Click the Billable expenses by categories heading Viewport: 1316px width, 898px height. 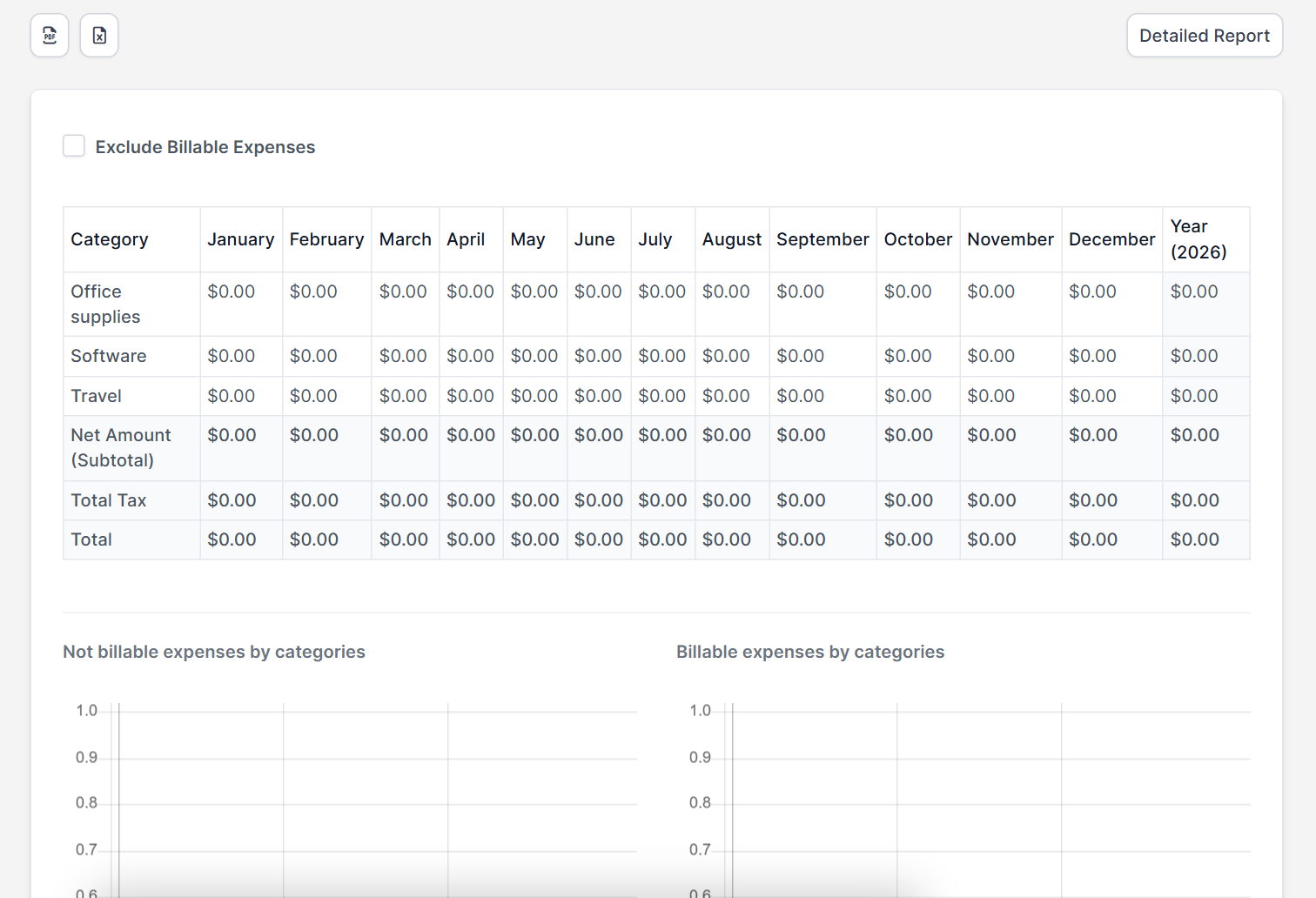tap(810, 652)
